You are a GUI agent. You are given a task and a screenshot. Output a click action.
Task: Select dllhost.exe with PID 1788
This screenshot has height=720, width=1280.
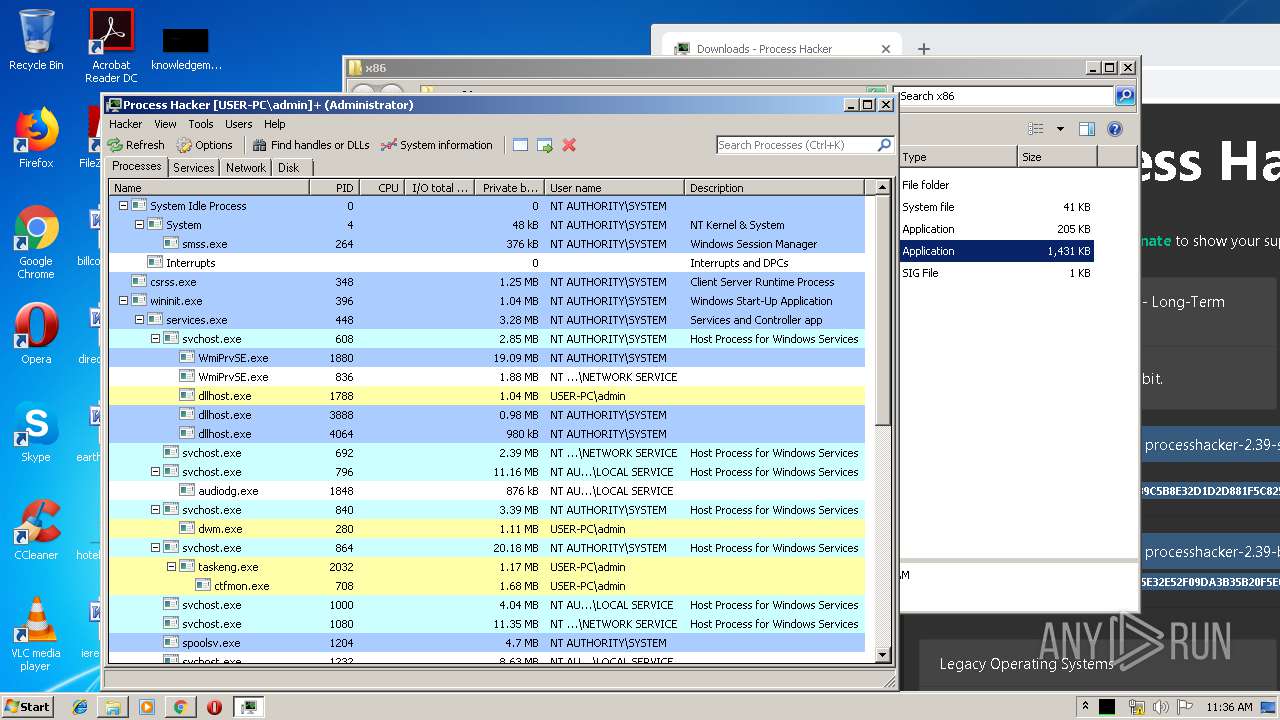487,396
